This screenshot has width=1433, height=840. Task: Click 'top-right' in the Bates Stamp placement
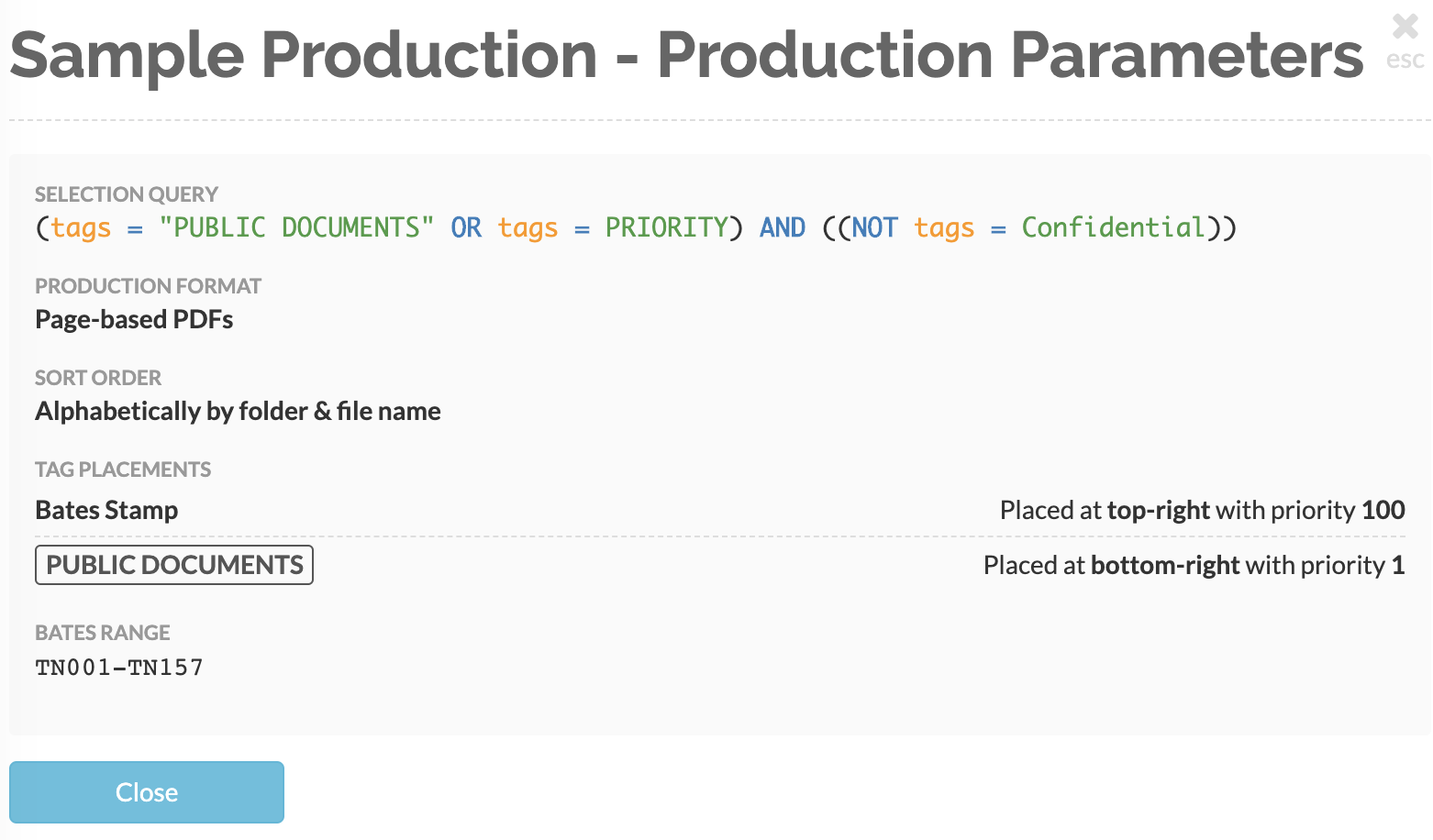coord(1158,510)
